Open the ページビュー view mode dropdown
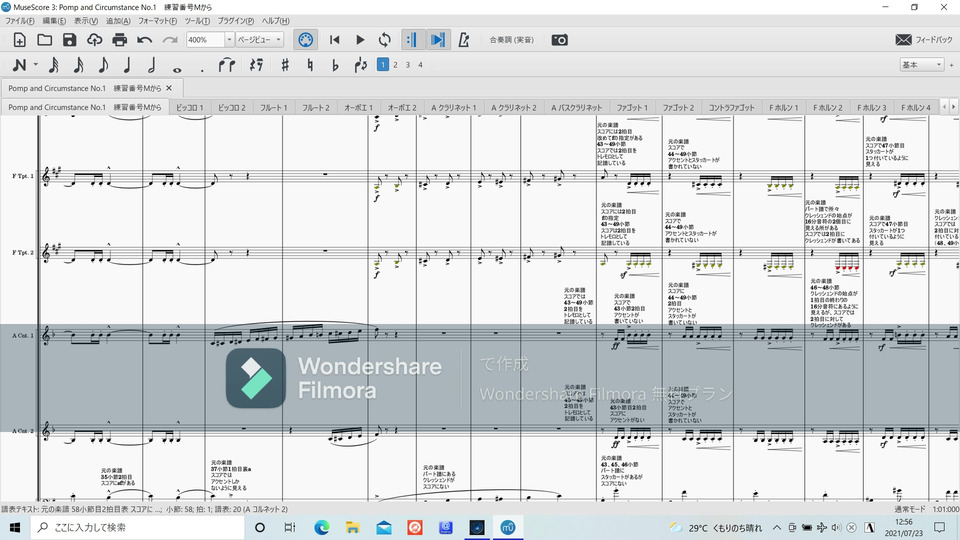The width and height of the screenshot is (960, 540). click(x=260, y=40)
